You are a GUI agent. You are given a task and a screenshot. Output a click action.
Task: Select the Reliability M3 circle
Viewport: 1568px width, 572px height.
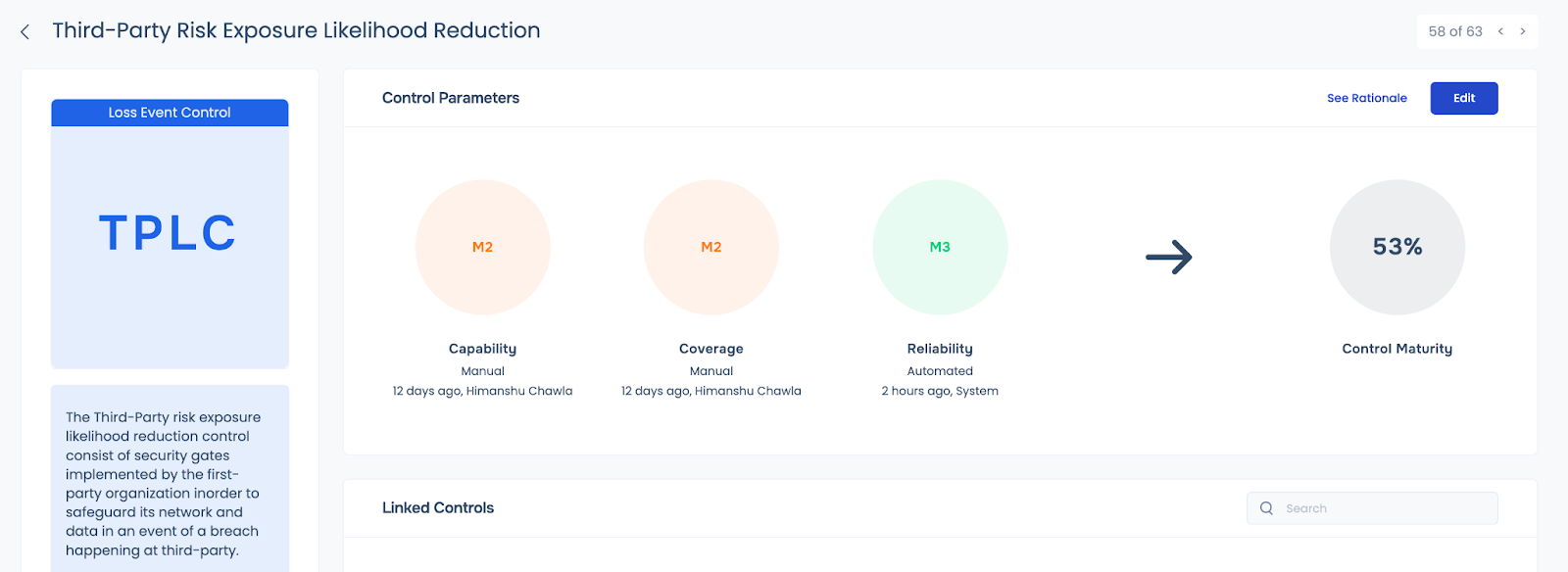click(x=940, y=247)
